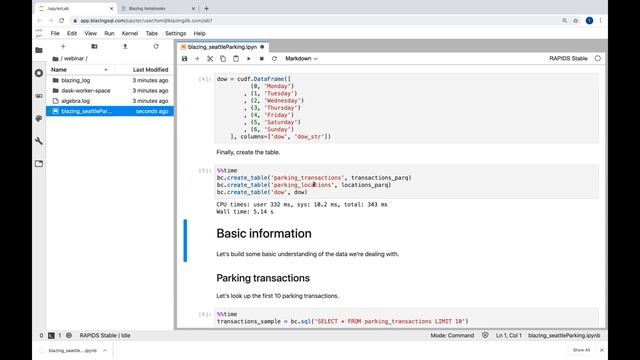Create a new folder in file browser
The height and width of the screenshot is (360, 640).
pyautogui.click(x=94, y=47)
